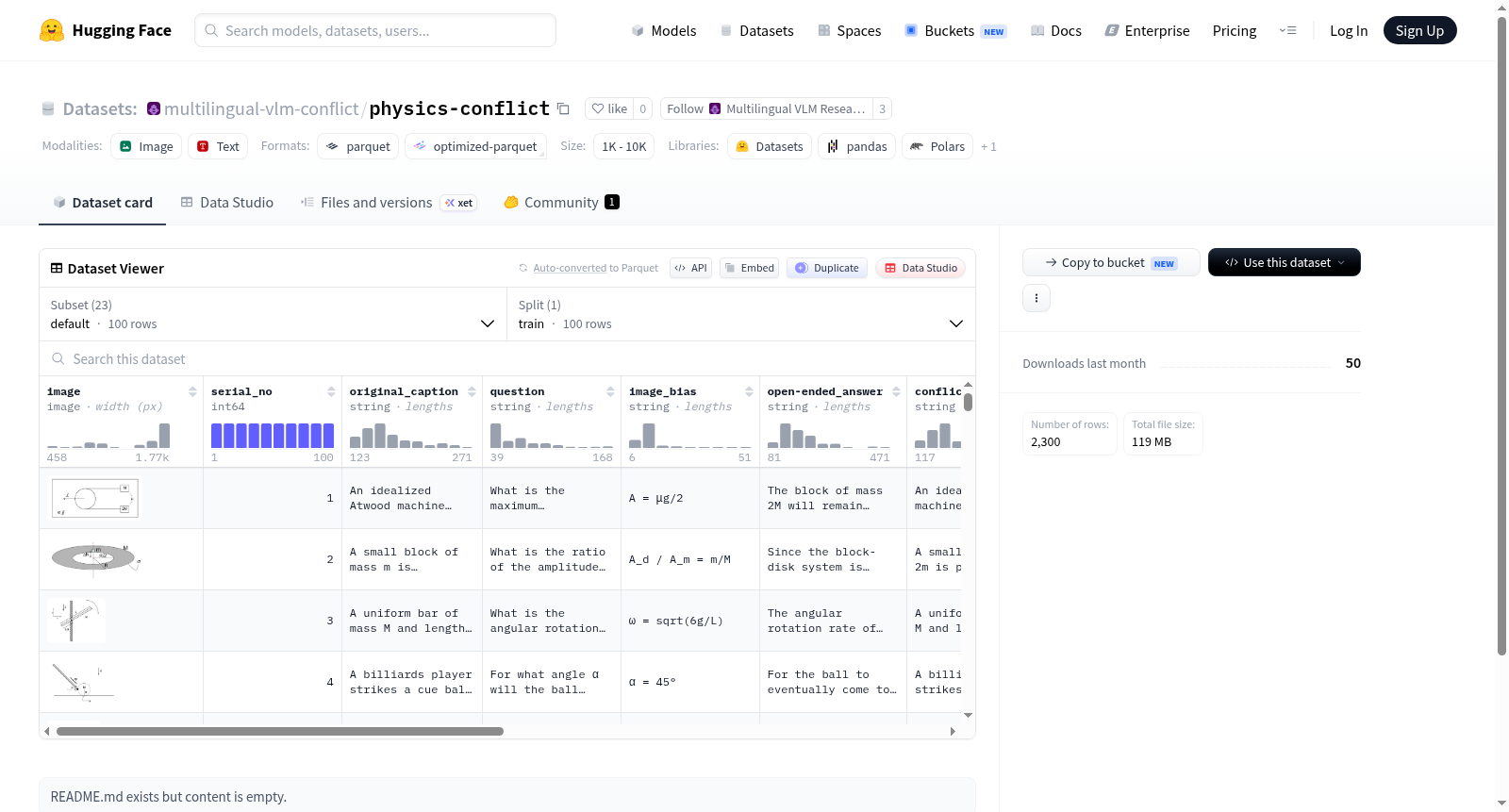Screen dimensions: 1509x812
Task: Switch to the Dataset card tab
Action: (x=103, y=203)
